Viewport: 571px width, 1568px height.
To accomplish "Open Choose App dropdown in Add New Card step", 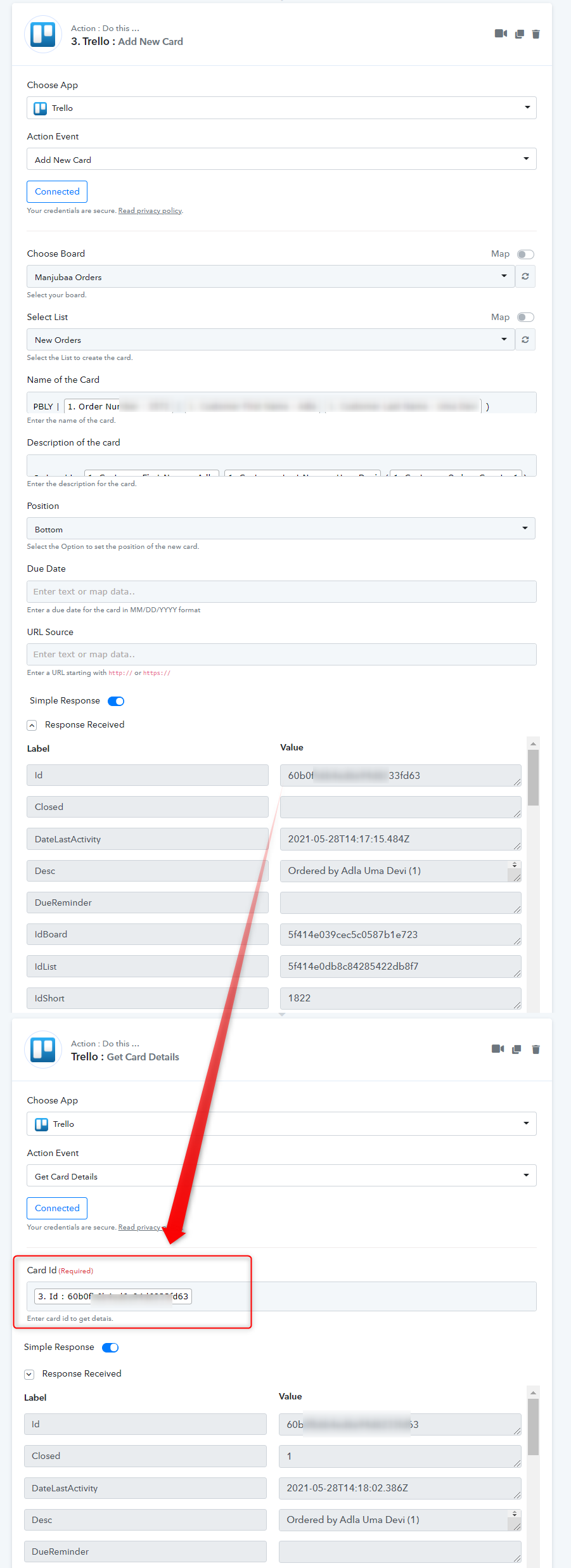I will click(x=281, y=108).
